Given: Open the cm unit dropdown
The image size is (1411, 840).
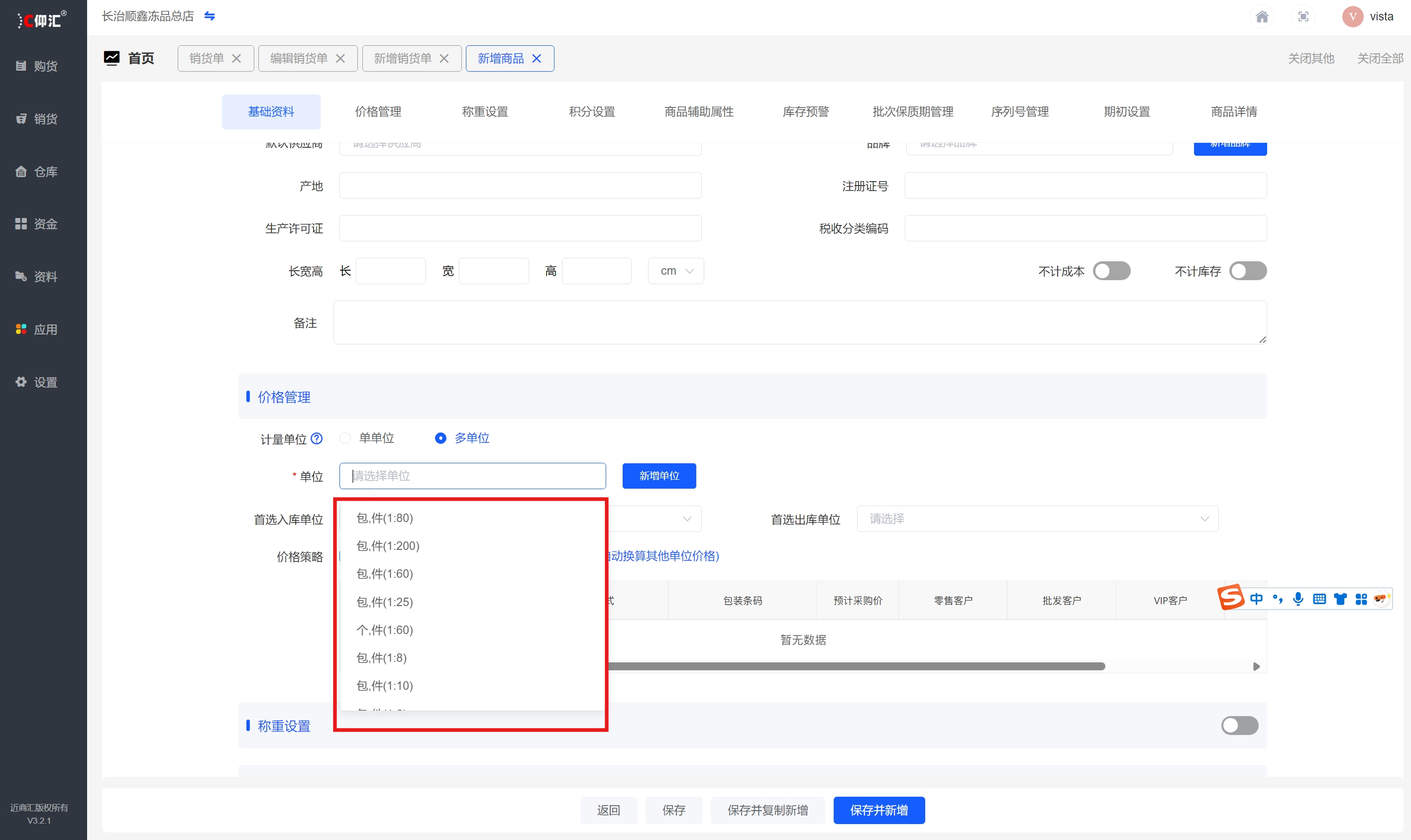Looking at the screenshot, I should click(676, 271).
